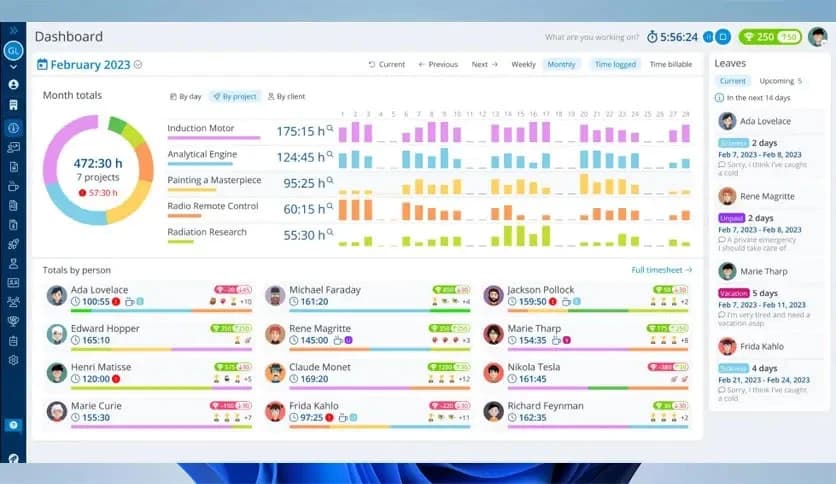Expand the February 2023 month picker
The width and height of the screenshot is (836, 484).
(138, 65)
